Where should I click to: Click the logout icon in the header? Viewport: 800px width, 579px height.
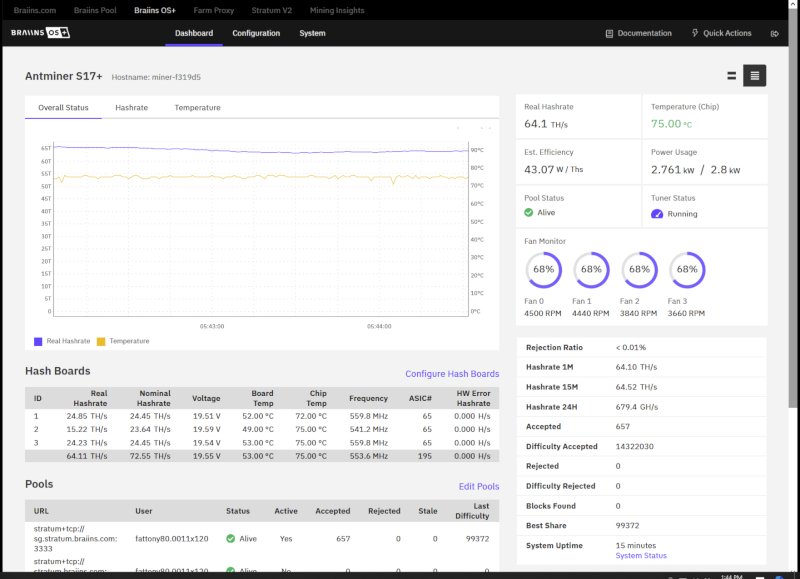(774, 34)
